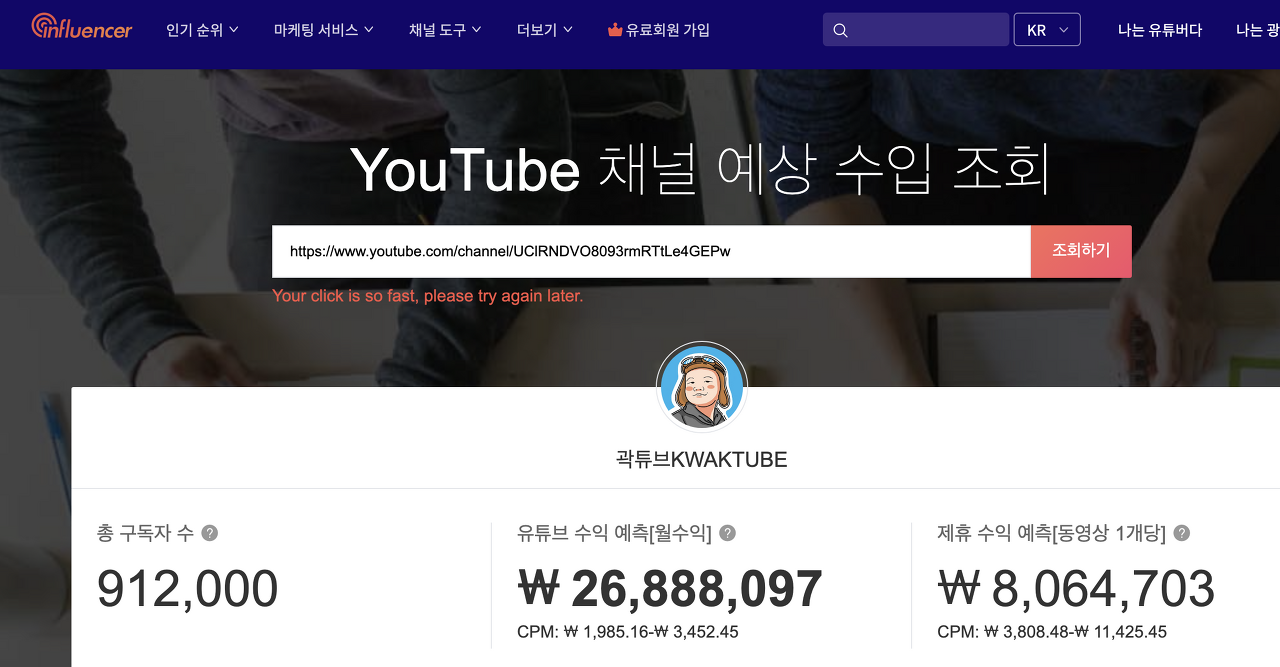Click the influencer logo
Screen dimensions: 1280x667
[x=82, y=27]
